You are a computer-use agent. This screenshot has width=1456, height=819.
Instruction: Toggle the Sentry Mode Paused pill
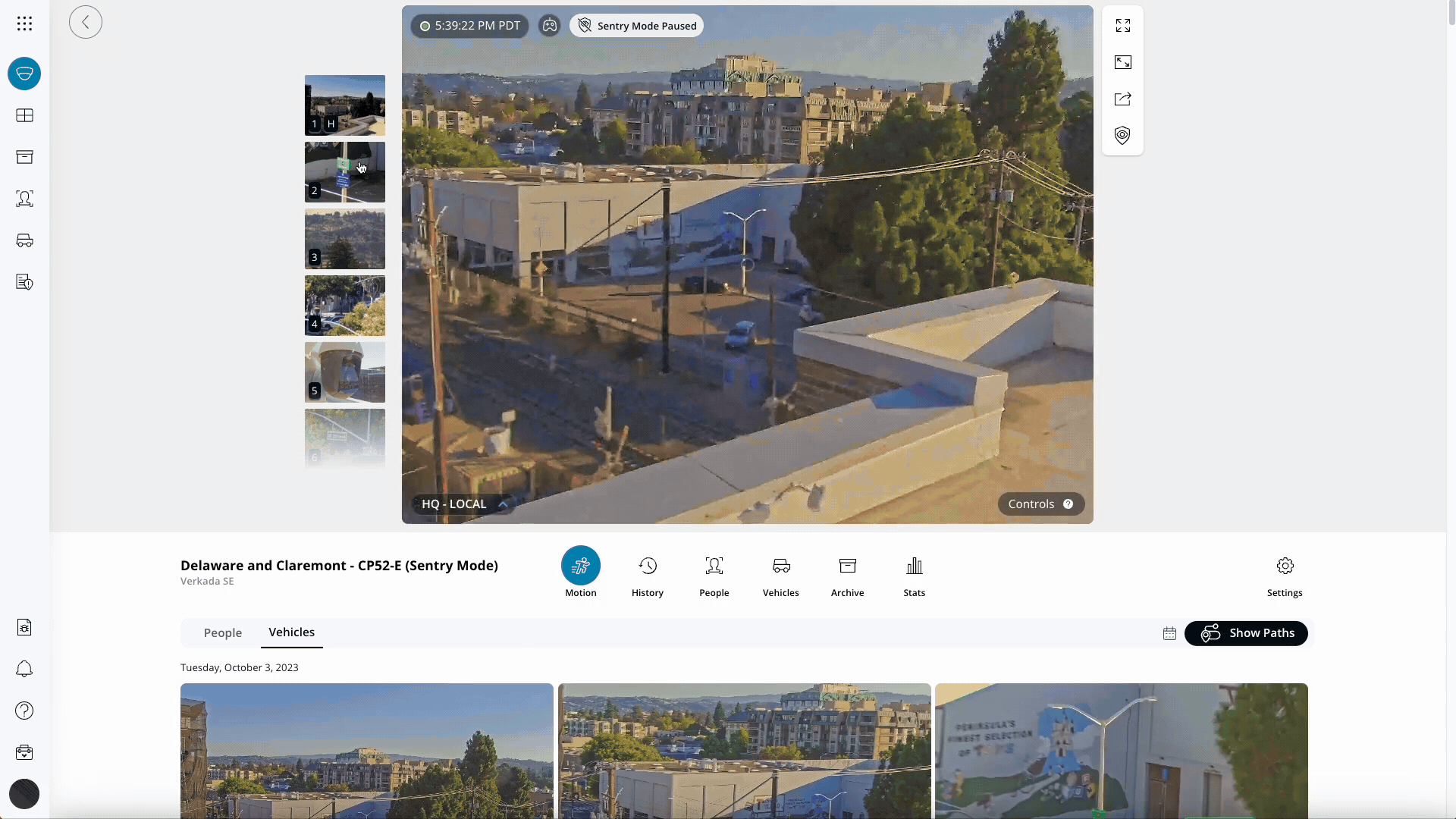tap(636, 26)
